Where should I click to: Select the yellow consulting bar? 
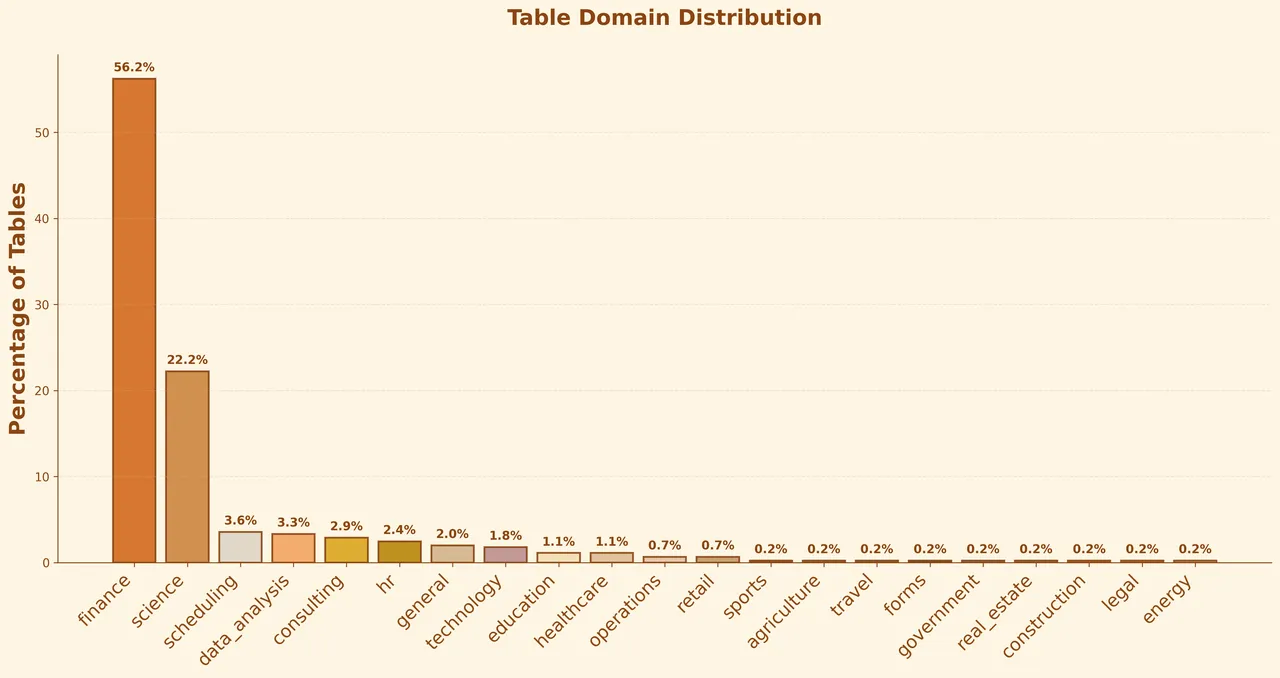pos(346,550)
